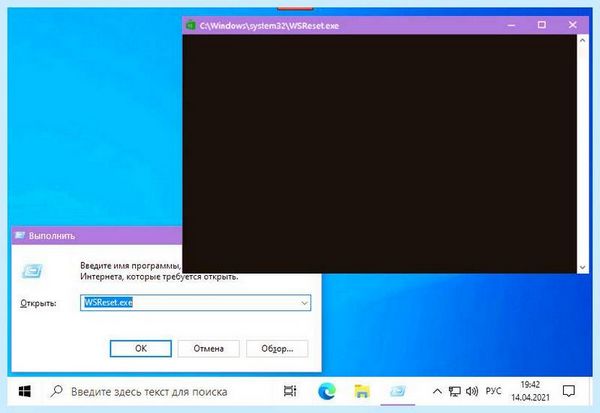Click the taskbar search magnifier icon
This screenshot has height=413, width=600.
tap(57, 391)
